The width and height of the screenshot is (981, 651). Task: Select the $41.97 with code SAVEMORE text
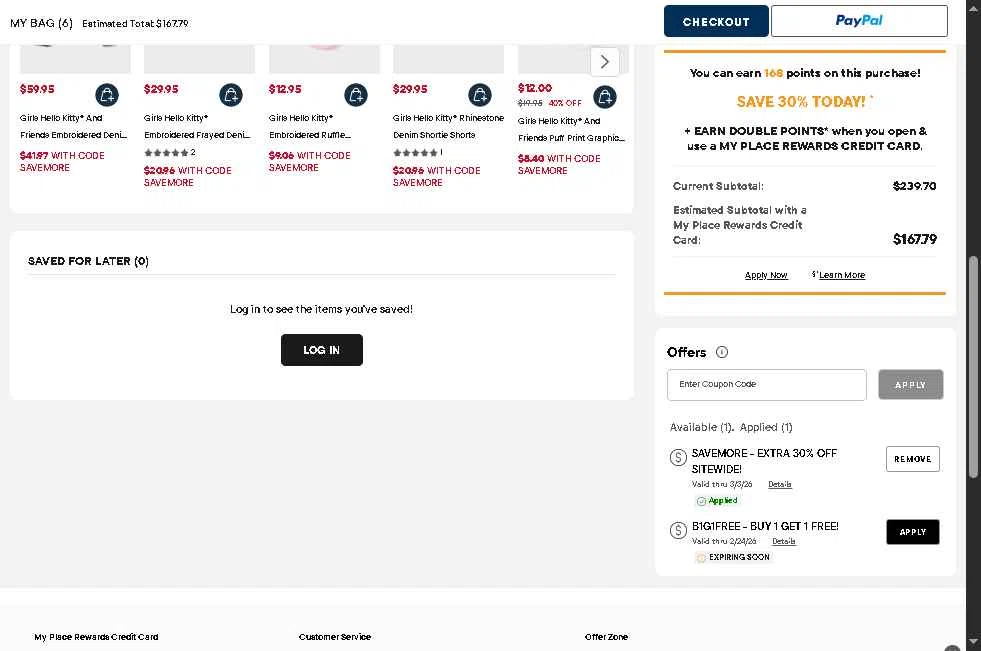[x=62, y=161]
